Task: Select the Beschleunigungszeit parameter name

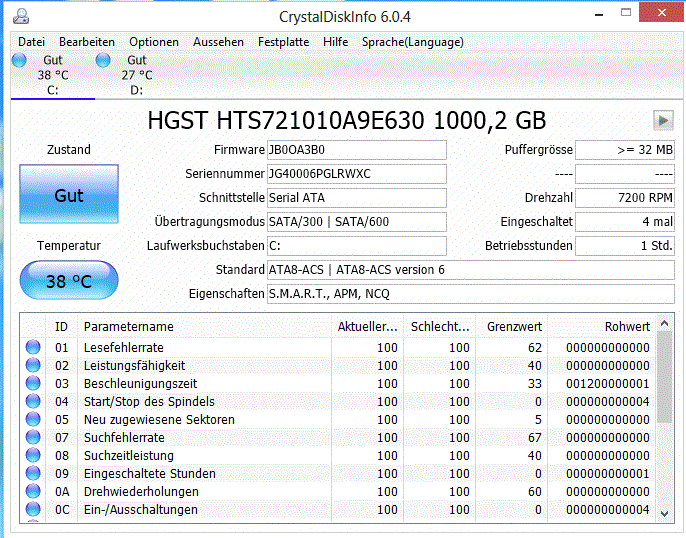Action: pos(140,384)
